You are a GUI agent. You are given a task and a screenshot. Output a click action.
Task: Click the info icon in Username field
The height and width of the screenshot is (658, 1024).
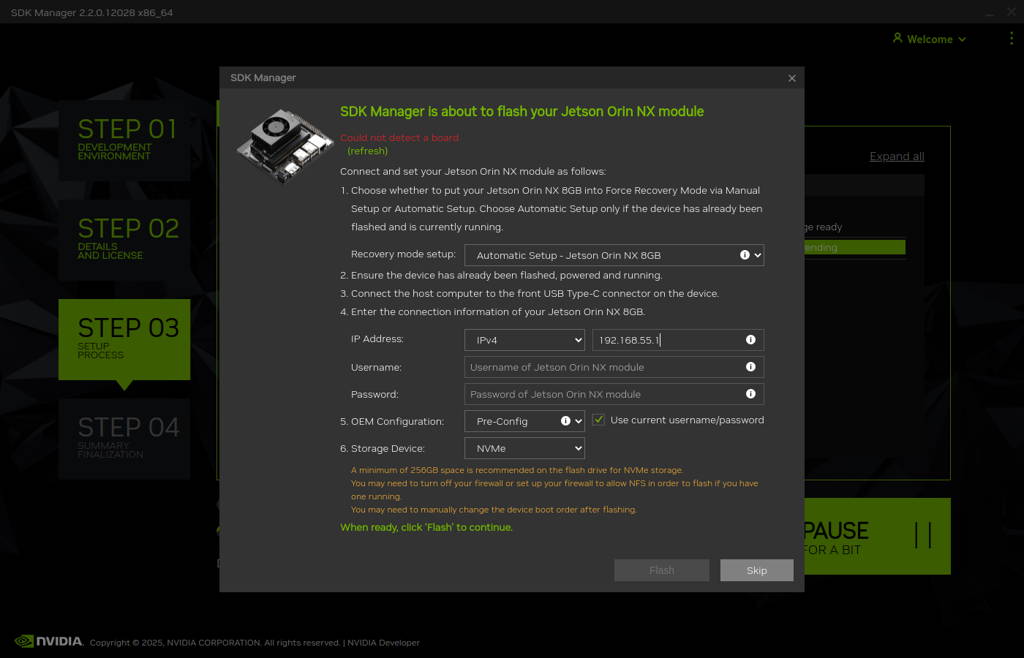tap(750, 367)
